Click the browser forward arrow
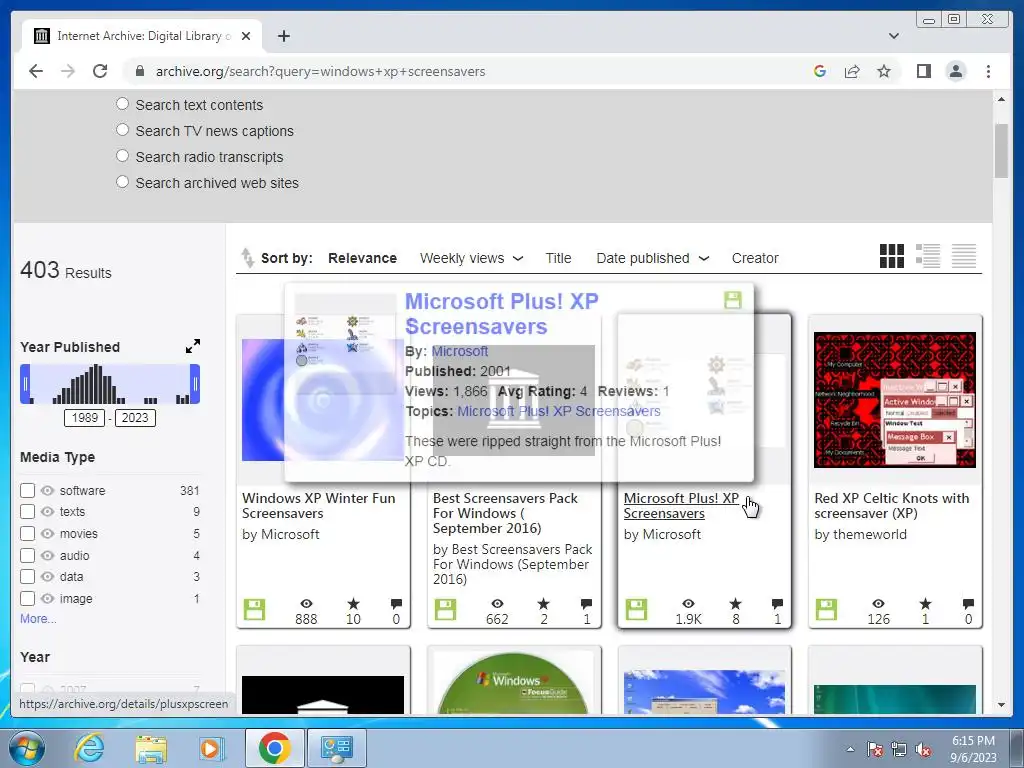The image size is (1024, 768). pyautogui.click(x=68, y=71)
